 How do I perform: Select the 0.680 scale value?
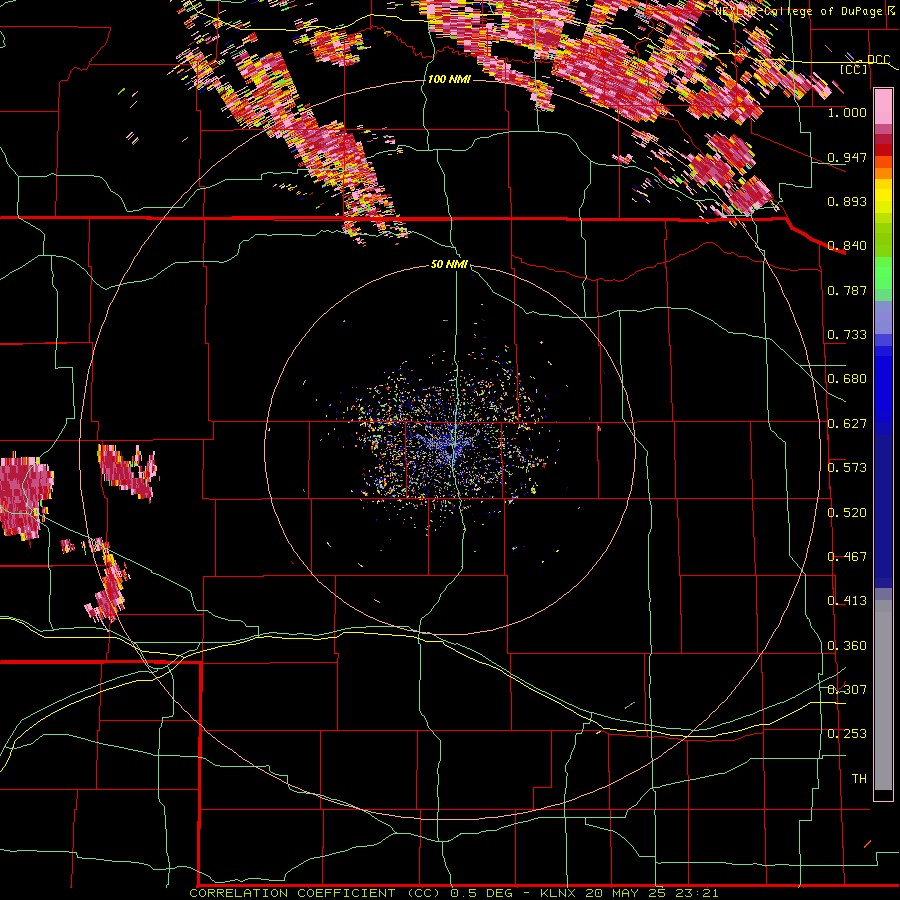coord(847,379)
